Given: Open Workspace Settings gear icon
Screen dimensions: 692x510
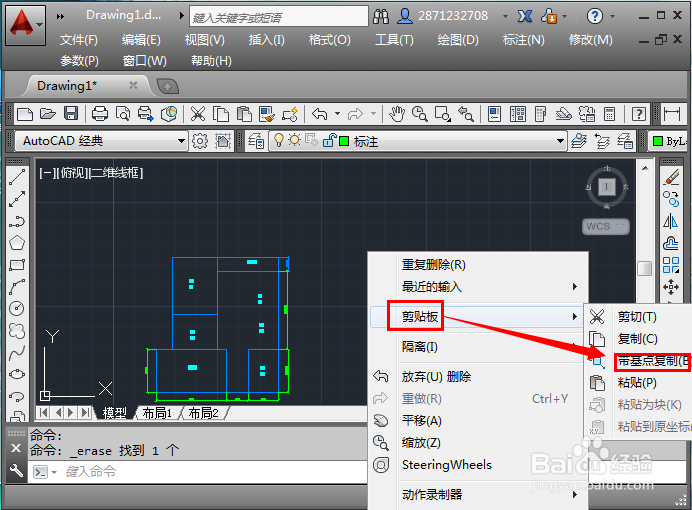Looking at the screenshot, I should click(x=200, y=141).
